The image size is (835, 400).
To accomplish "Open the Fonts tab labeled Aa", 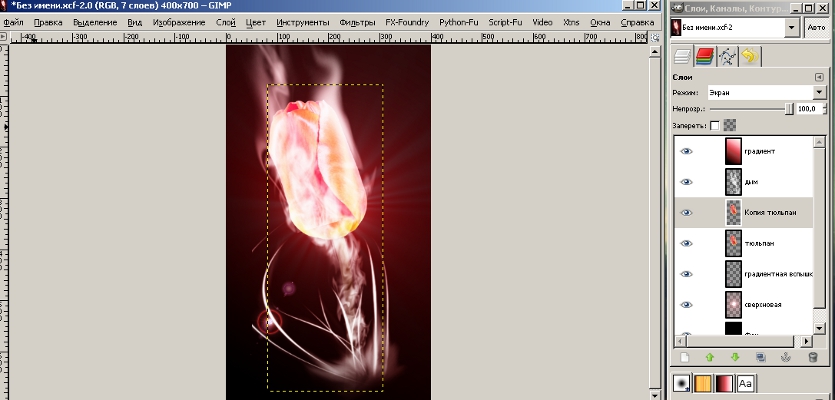I will 746,383.
